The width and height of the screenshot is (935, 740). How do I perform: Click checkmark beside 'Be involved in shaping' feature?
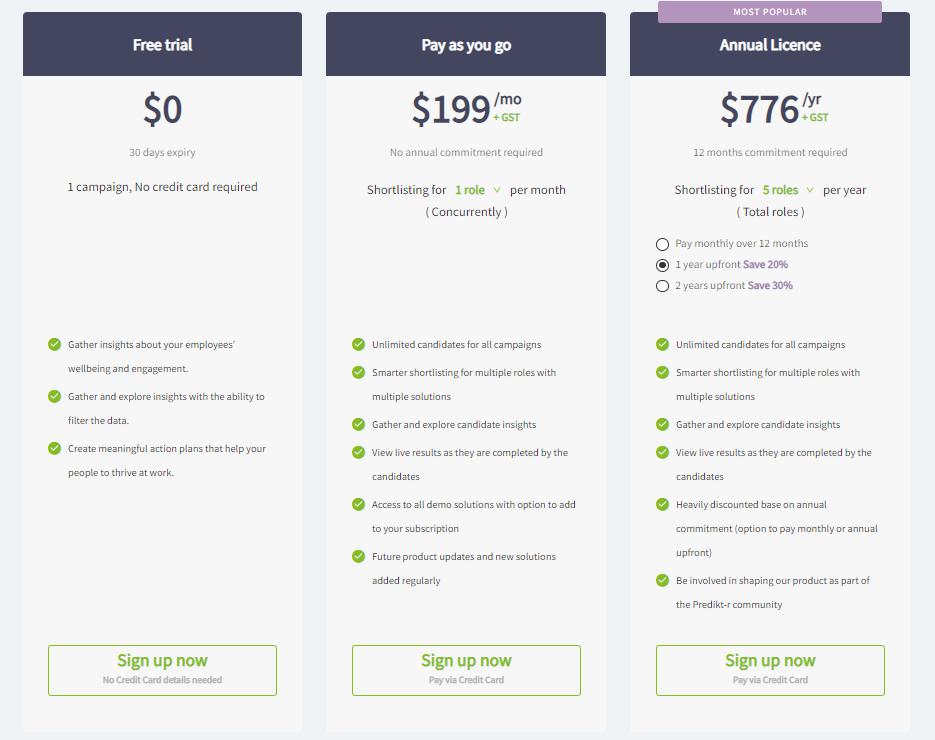coord(663,581)
